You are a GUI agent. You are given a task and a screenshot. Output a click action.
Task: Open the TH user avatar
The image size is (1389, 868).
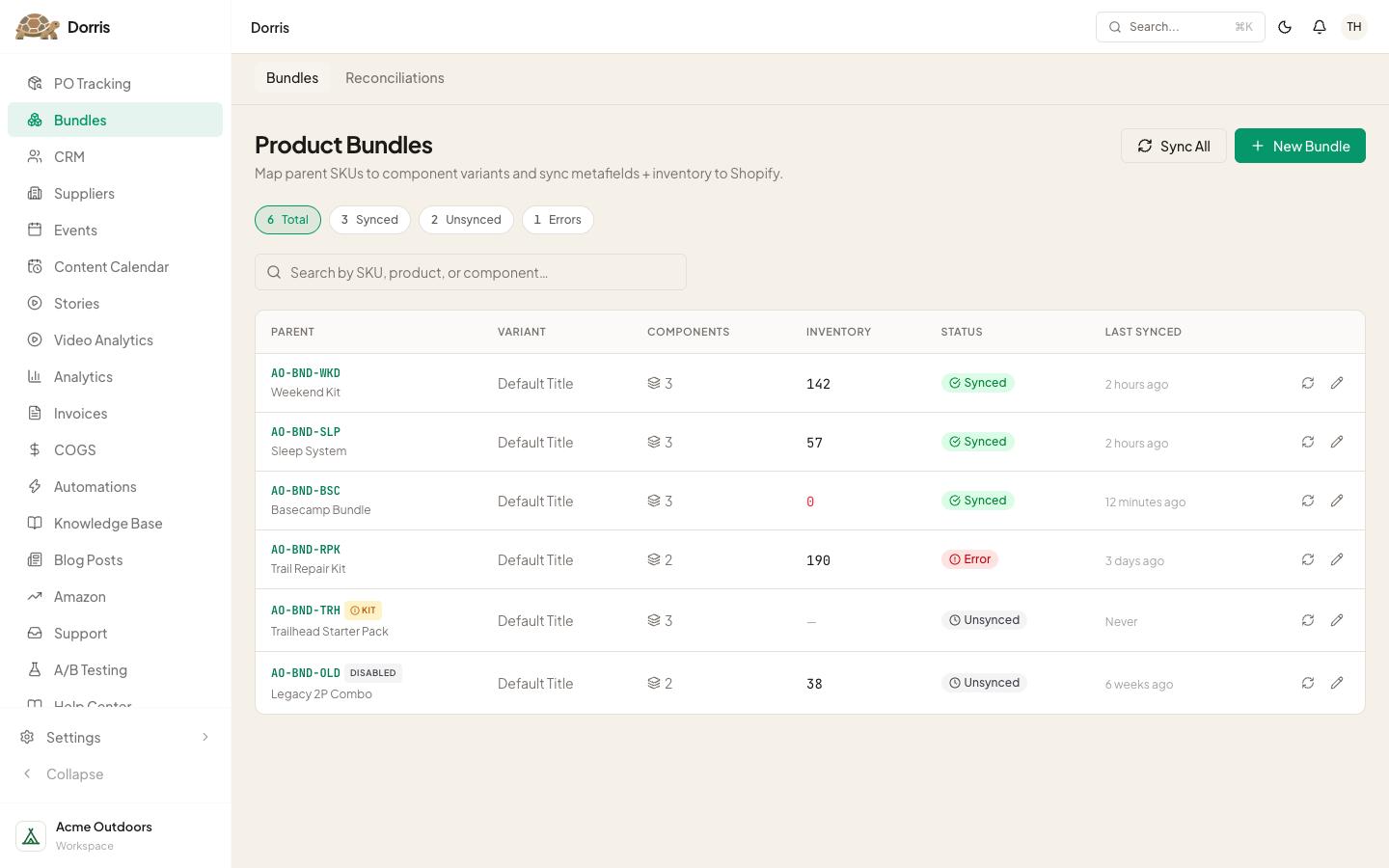click(1354, 27)
